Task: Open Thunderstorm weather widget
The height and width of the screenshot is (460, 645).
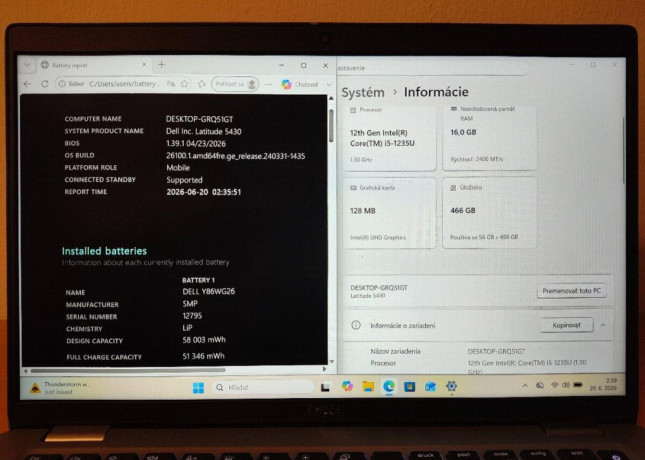Action: [x=60, y=388]
